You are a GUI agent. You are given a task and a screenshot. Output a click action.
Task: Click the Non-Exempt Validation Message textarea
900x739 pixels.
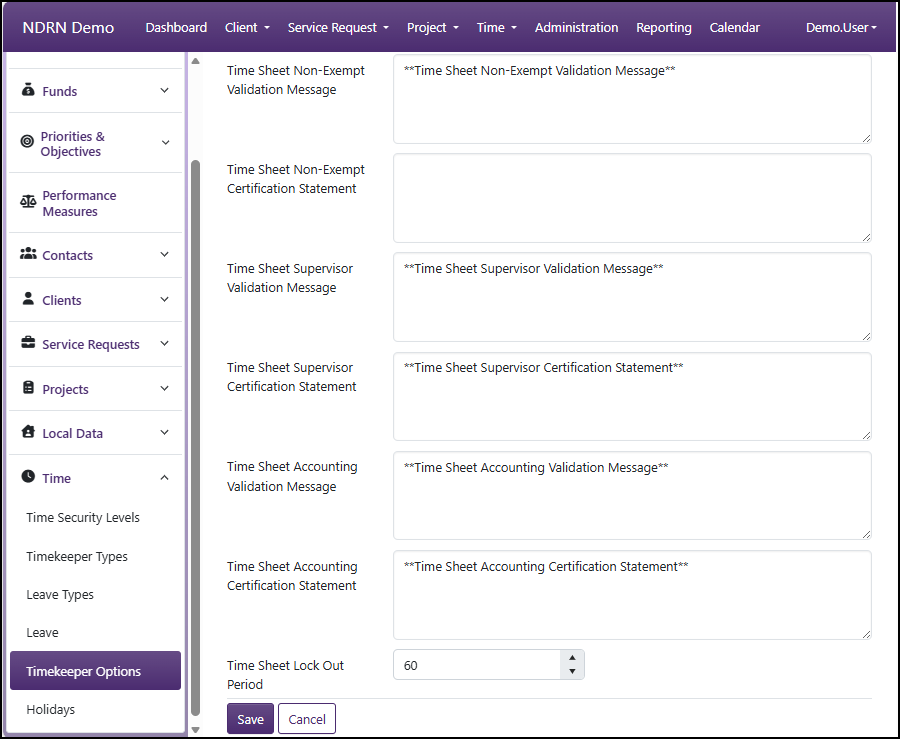[x=633, y=99]
